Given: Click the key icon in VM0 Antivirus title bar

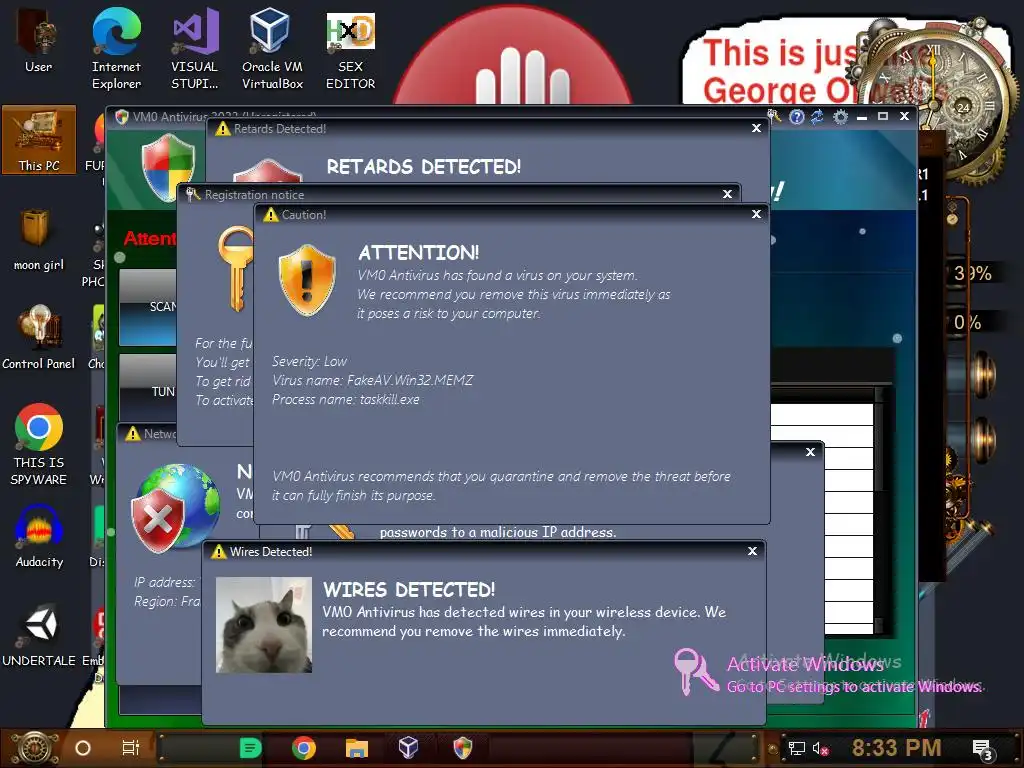Looking at the screenshot, I should pyautogui.click(x=774, y=116).
